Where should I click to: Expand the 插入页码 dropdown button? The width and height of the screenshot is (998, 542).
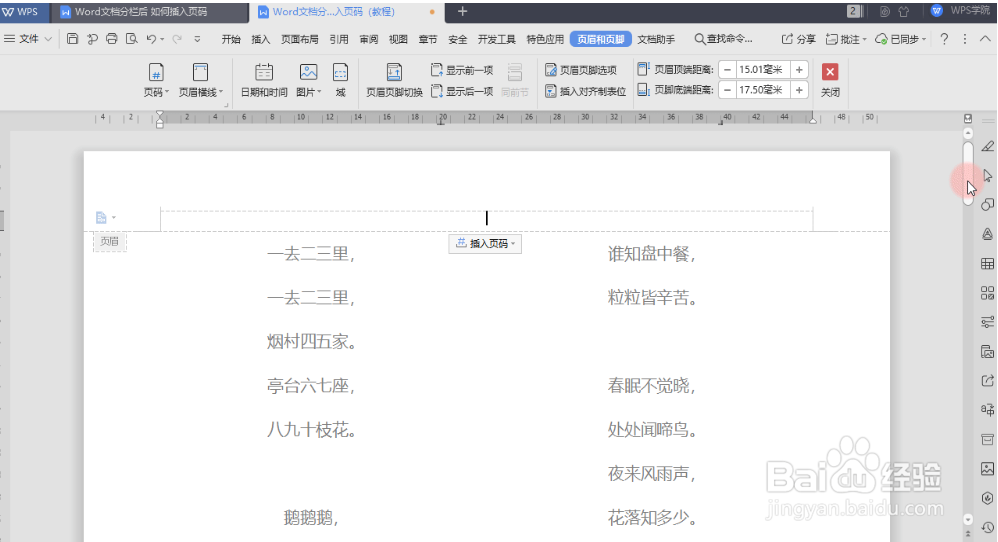(x=485, y=244)
